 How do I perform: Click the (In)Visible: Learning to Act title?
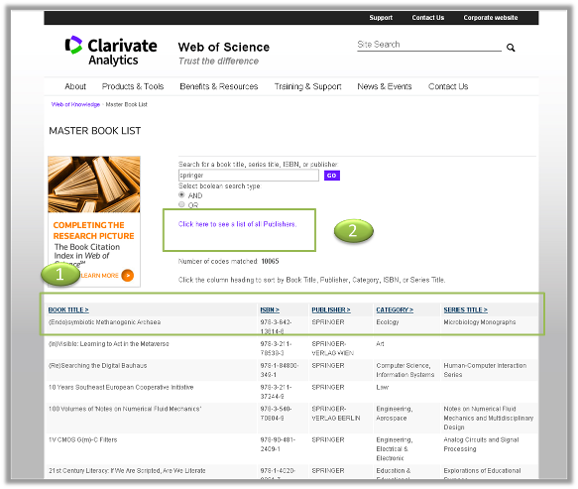(x=109, y=344)
